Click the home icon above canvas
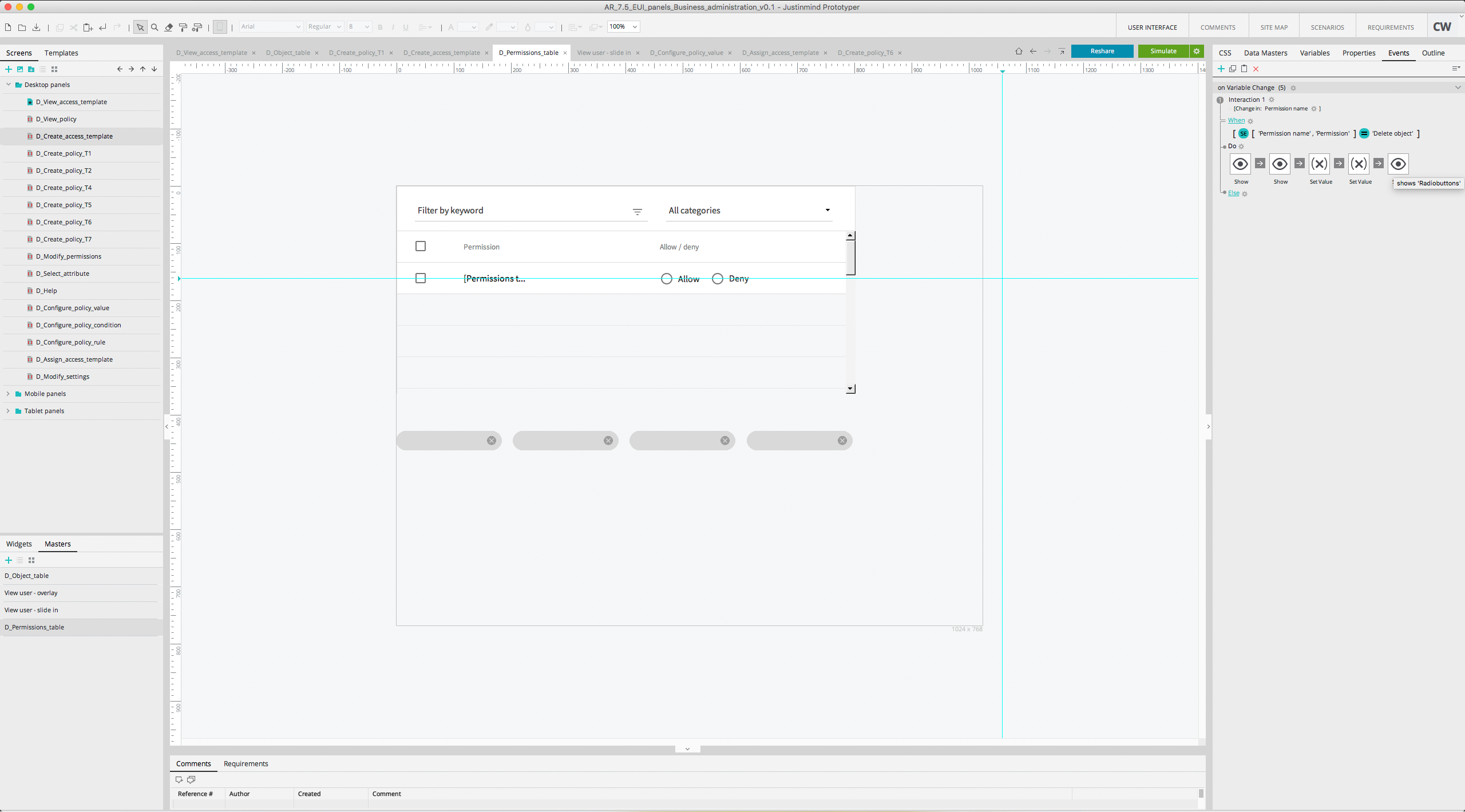The width and height of the screenshot is (1465, 812). [1019, 52]
